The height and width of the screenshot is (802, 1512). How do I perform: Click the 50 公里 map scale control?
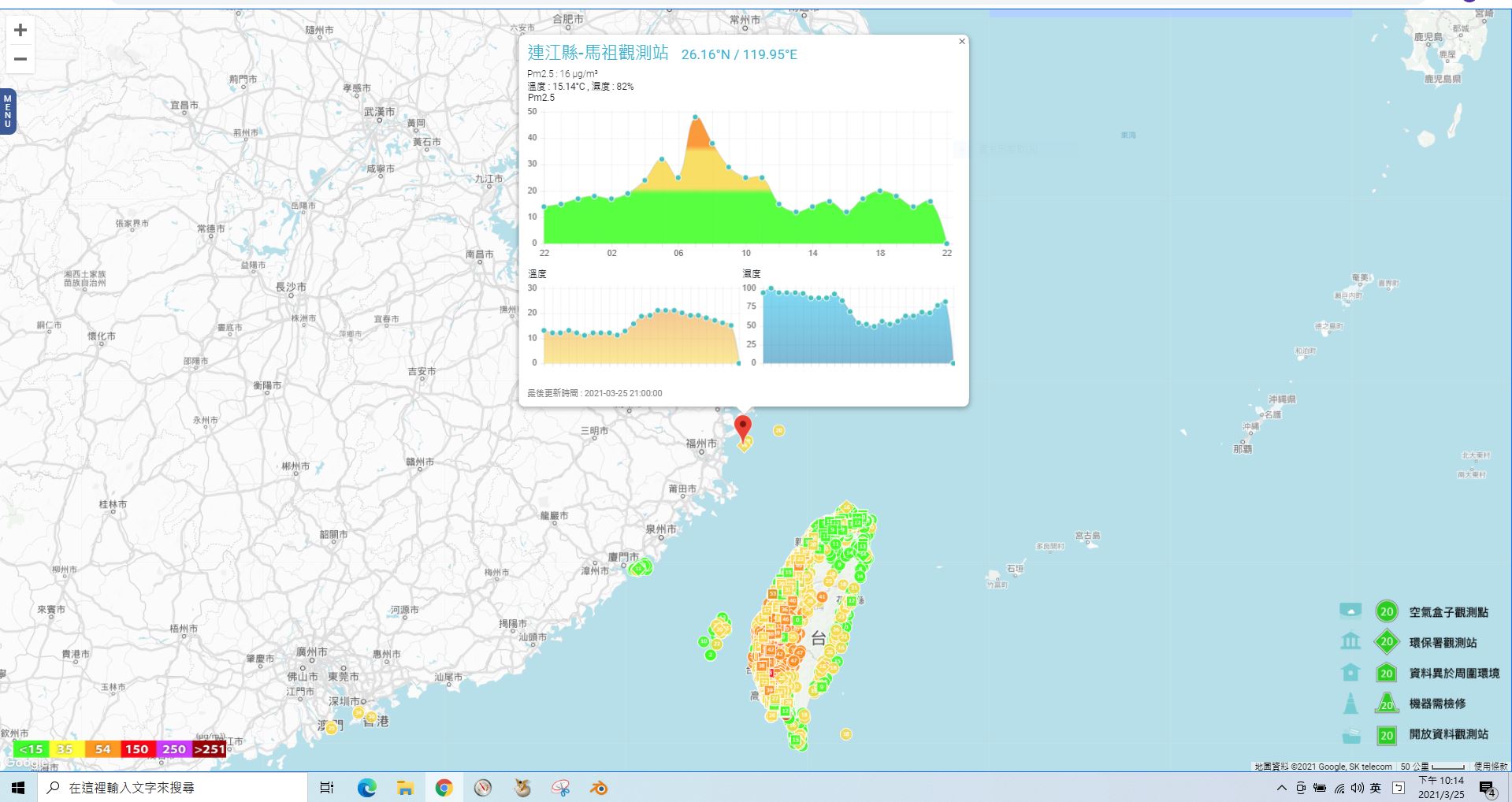(x=1432, y=767)
